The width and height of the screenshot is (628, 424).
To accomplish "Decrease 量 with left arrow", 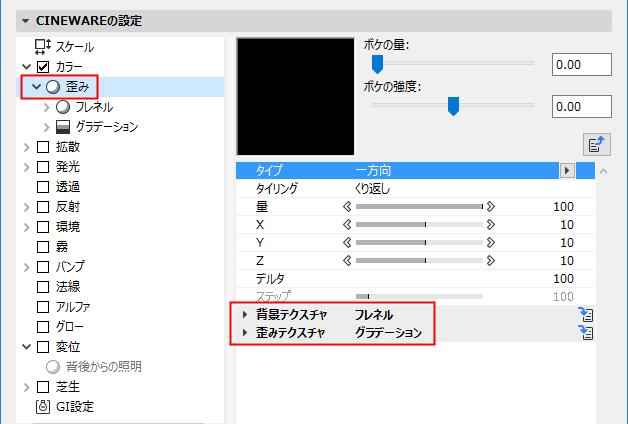I will pos(347,207).
